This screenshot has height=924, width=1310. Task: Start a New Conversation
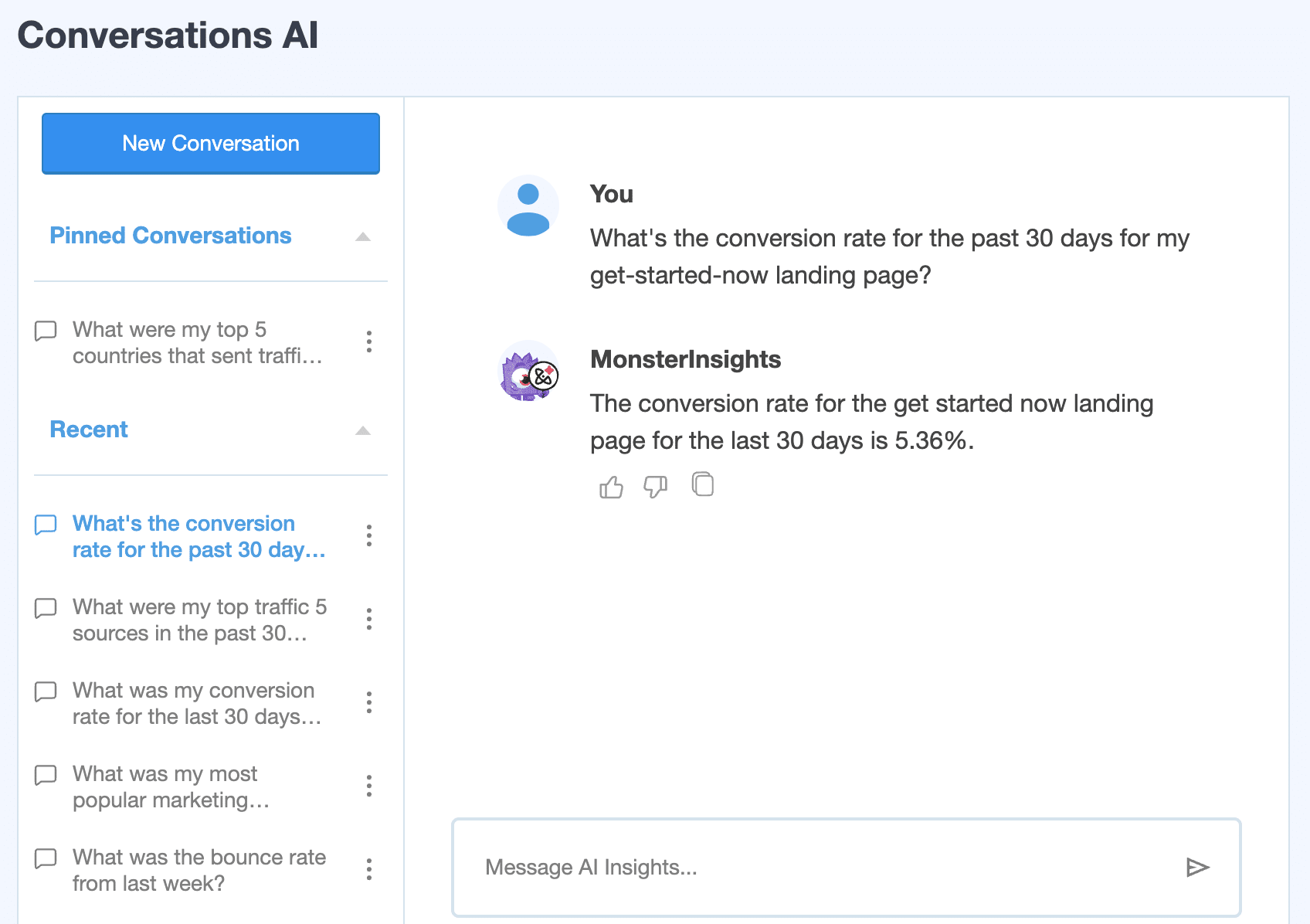[210, 143]
